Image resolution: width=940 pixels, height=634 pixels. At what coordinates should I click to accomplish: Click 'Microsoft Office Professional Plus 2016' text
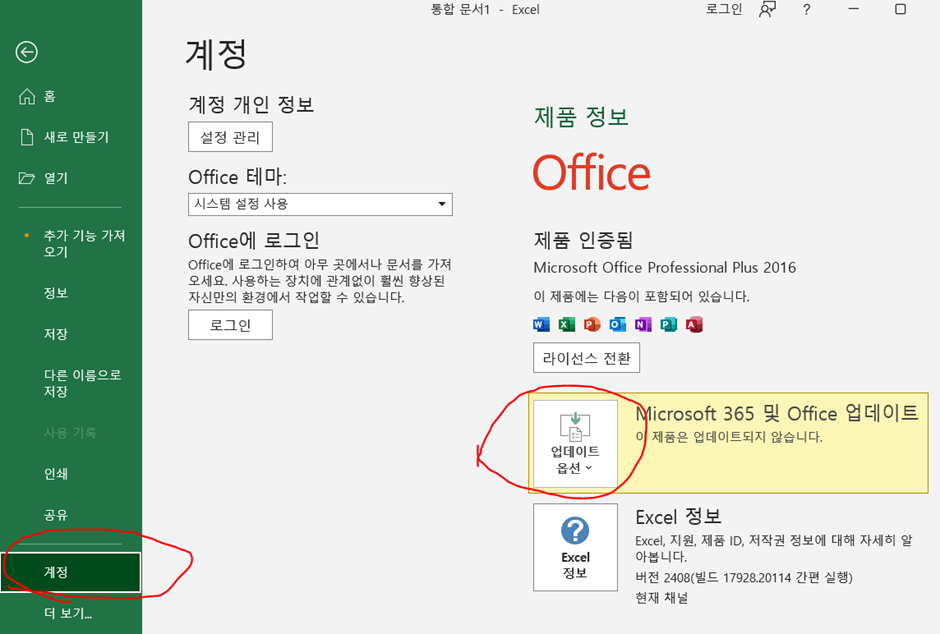pyautogui.click(x=665, y=267)
